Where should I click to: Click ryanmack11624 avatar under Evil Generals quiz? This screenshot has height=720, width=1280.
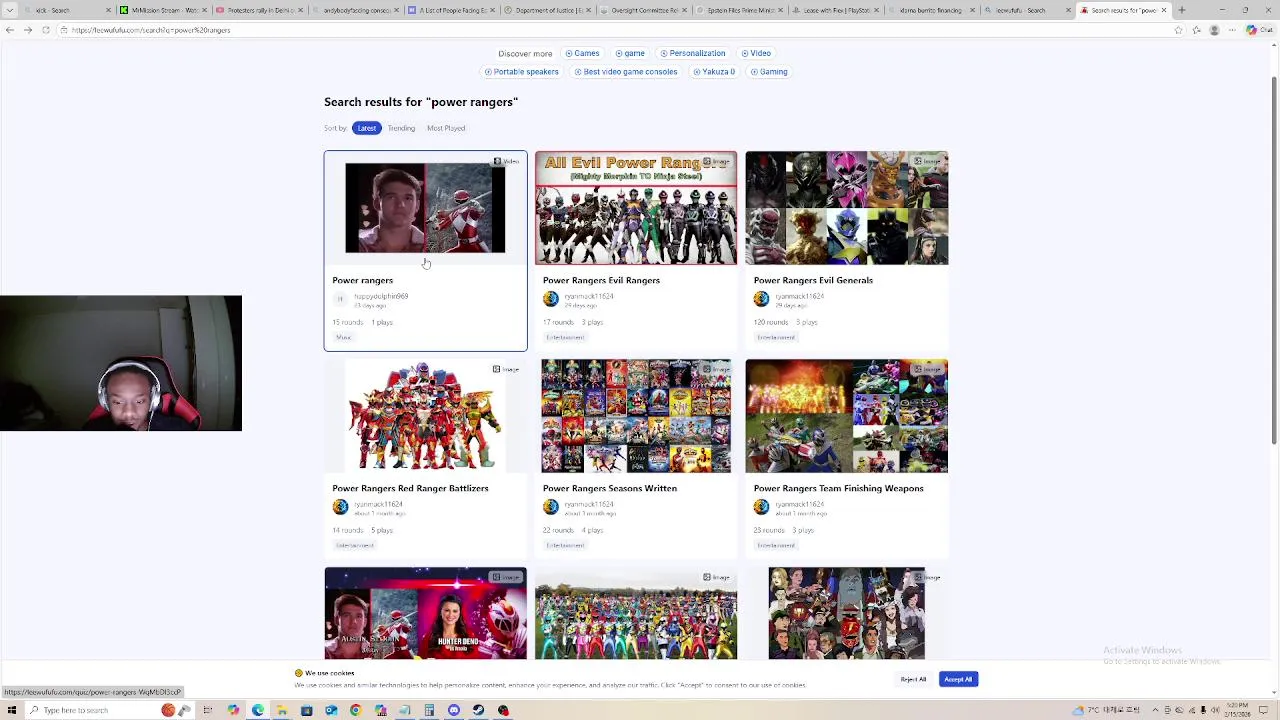tap(762, 299)
